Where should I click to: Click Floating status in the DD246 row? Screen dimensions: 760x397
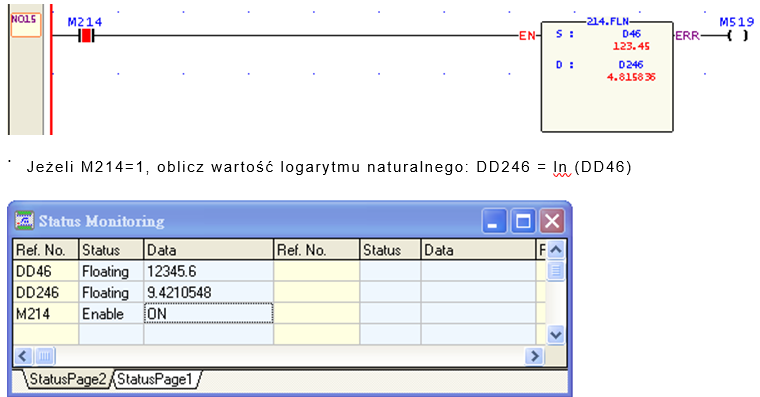[x=111, y=292]
